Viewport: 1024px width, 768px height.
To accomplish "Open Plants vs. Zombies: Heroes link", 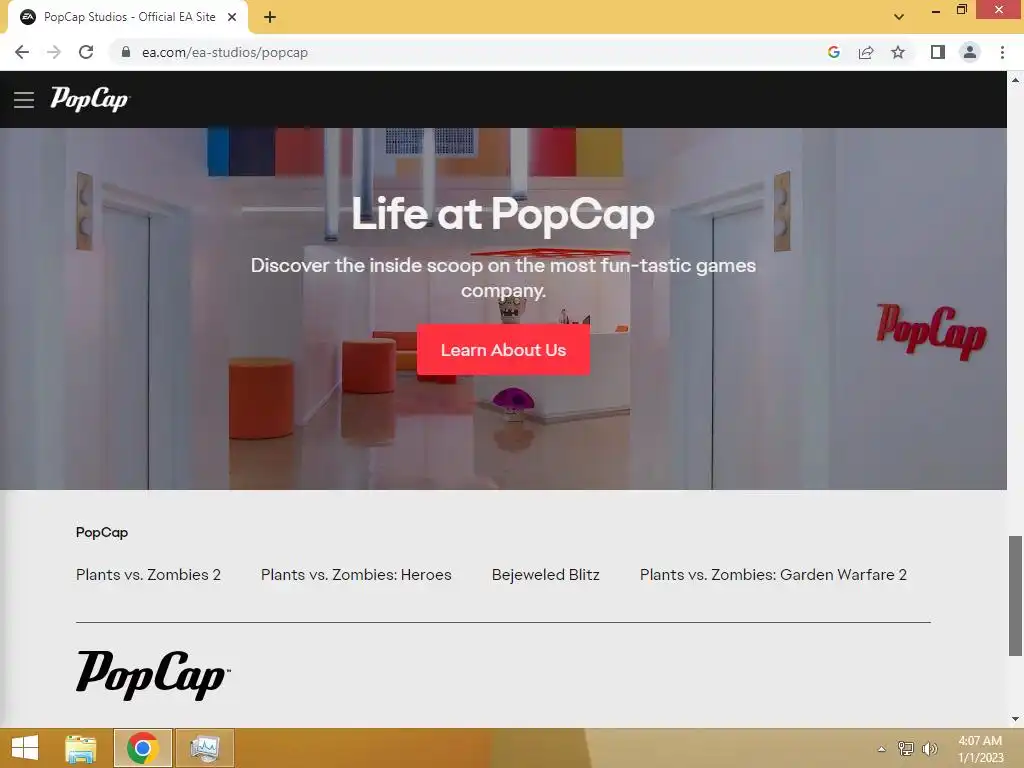I will click(356, 575).
